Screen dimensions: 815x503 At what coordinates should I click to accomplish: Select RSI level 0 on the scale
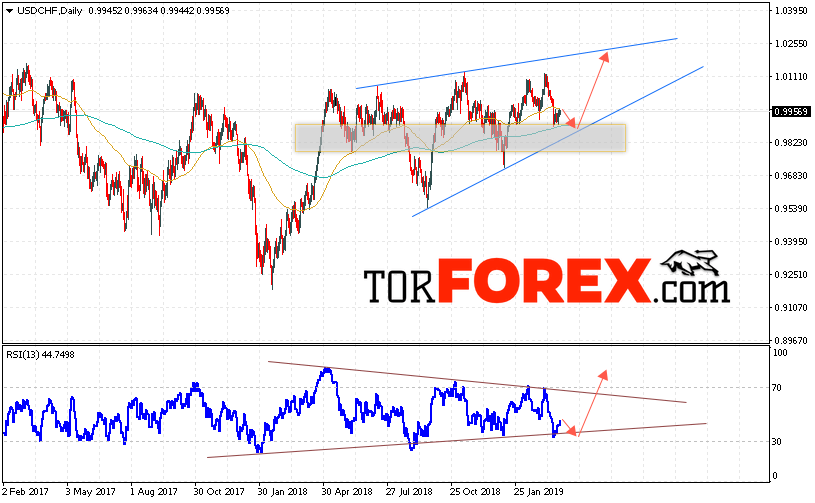pyautogui.click(x=775, y=476)
